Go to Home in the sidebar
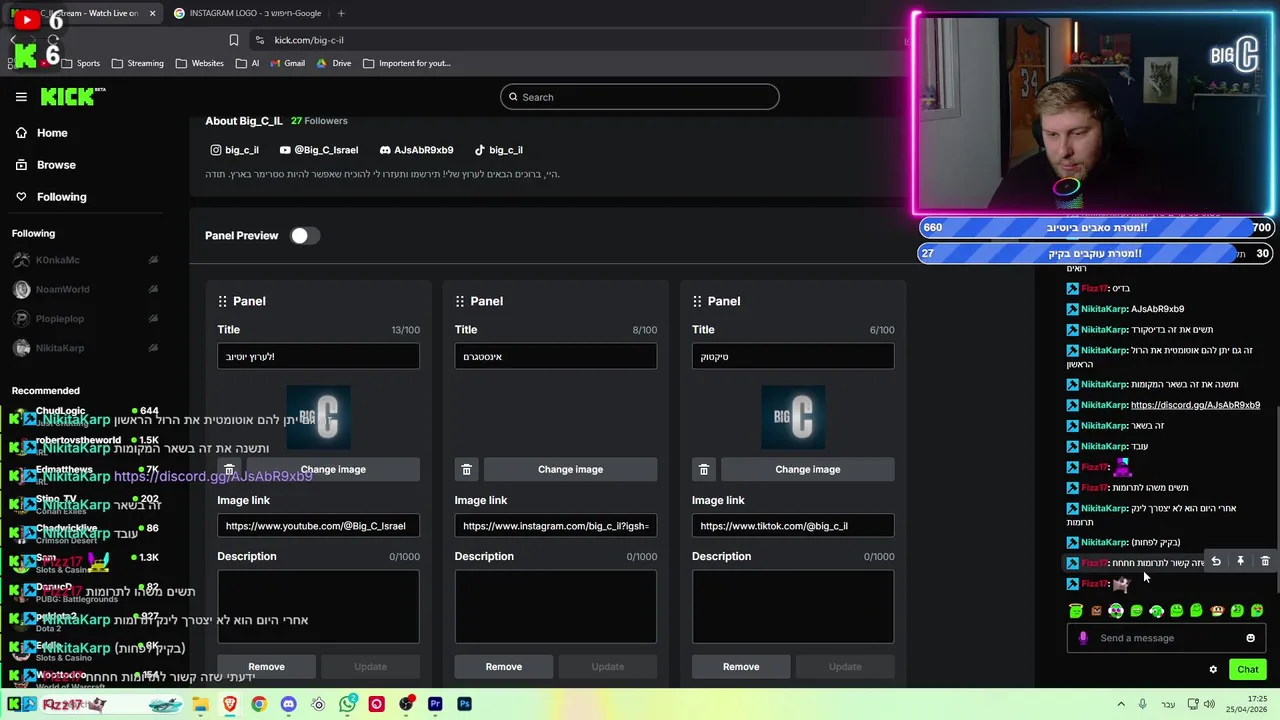 pyautogui.click(x=41, y=133)
